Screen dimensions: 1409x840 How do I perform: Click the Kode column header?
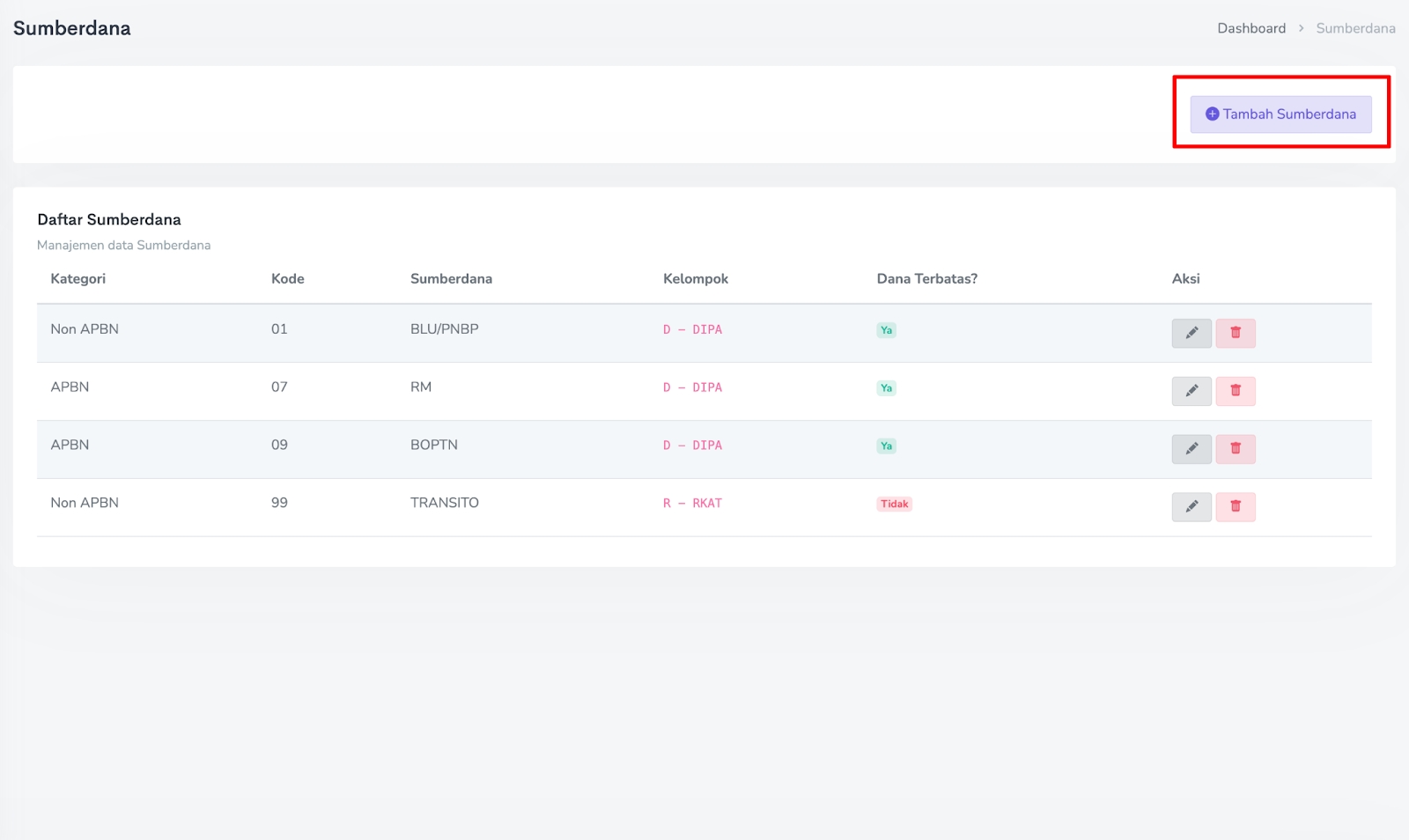[287, 279]
